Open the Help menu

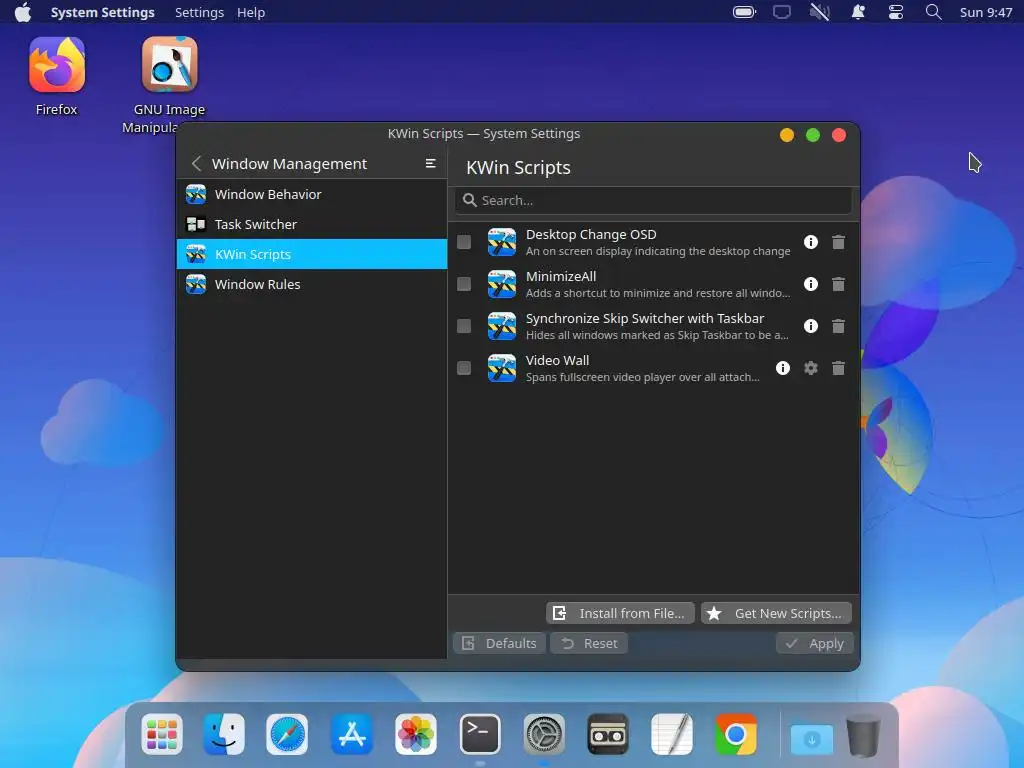(x=251, y=12)
